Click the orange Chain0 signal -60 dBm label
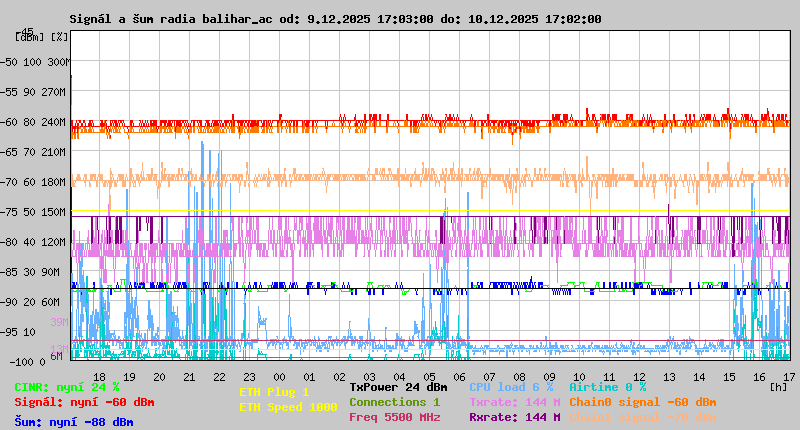The height and width of the screenshot is (430, 800). pyautogui.click(x=642, y=402)
